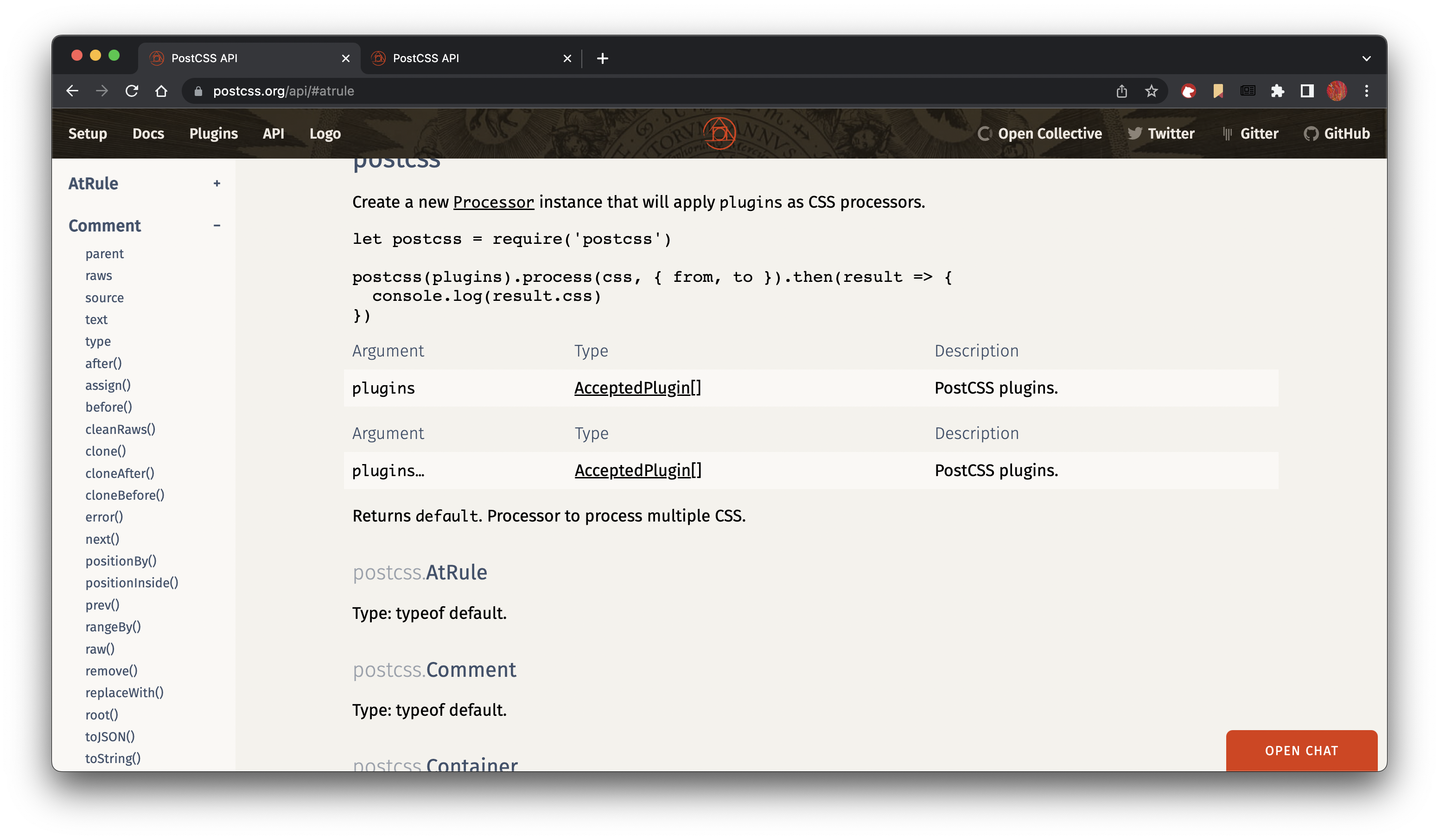
Task: Jump to postcss.Comment heading
Action: pyautogui.click(x=434, y=669)
